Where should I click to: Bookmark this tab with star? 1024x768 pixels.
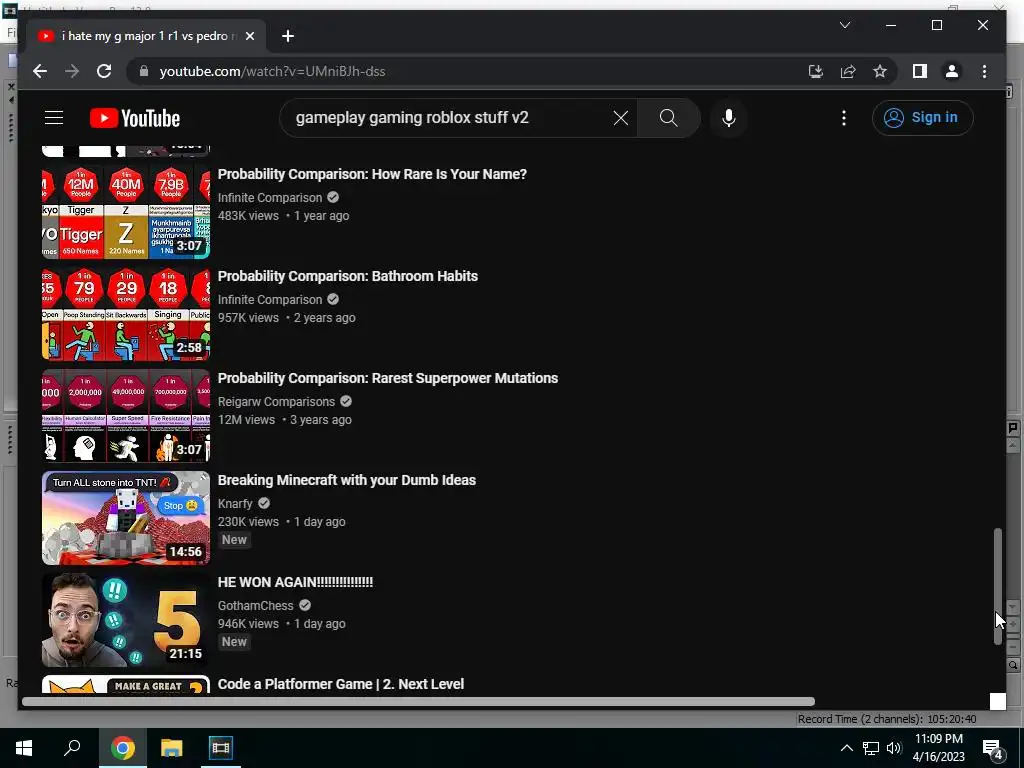point(880,71)
